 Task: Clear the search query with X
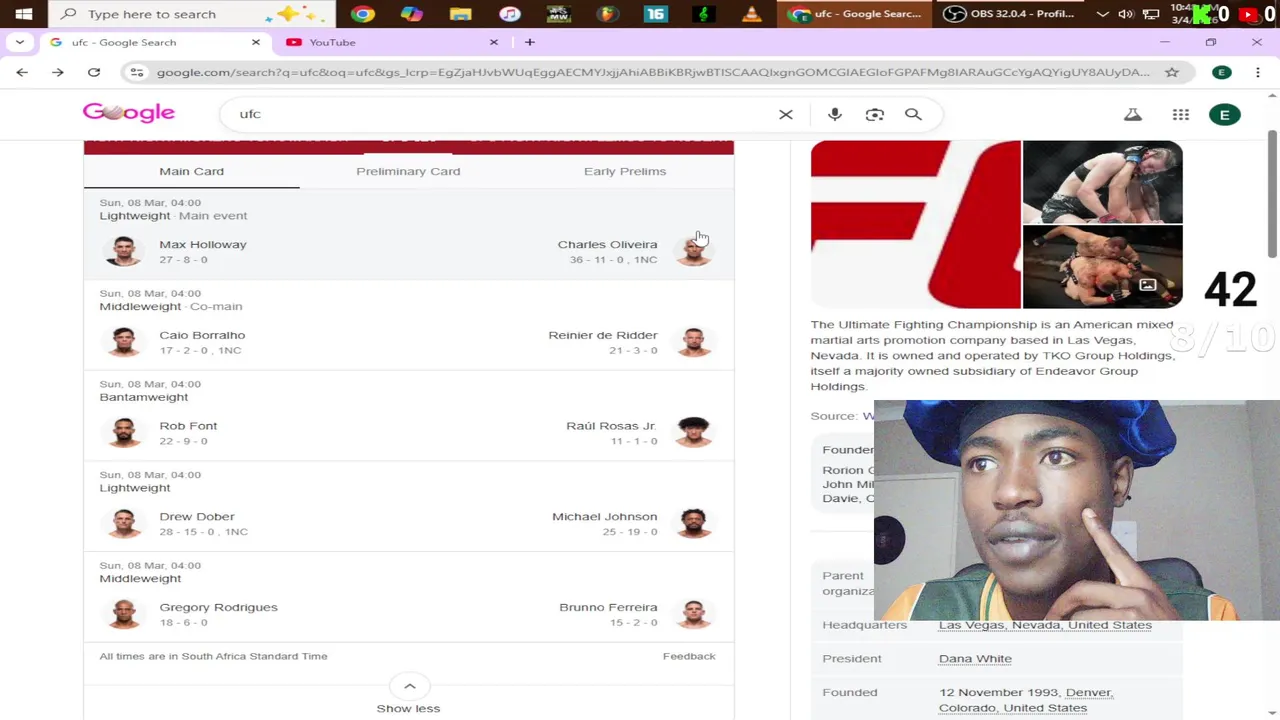[786, 114]
